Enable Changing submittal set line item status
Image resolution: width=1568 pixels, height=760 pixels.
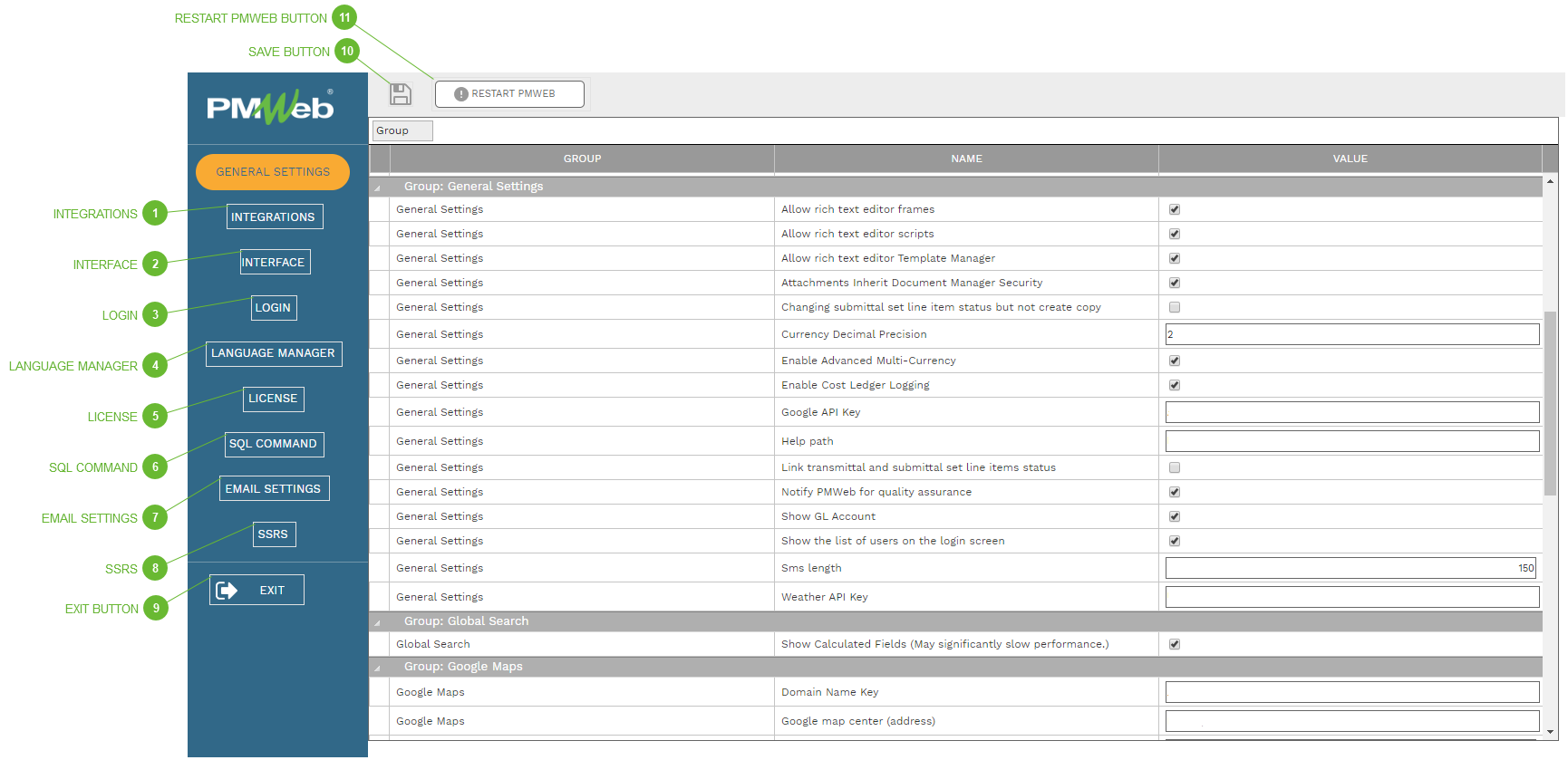coord(1175,307)
